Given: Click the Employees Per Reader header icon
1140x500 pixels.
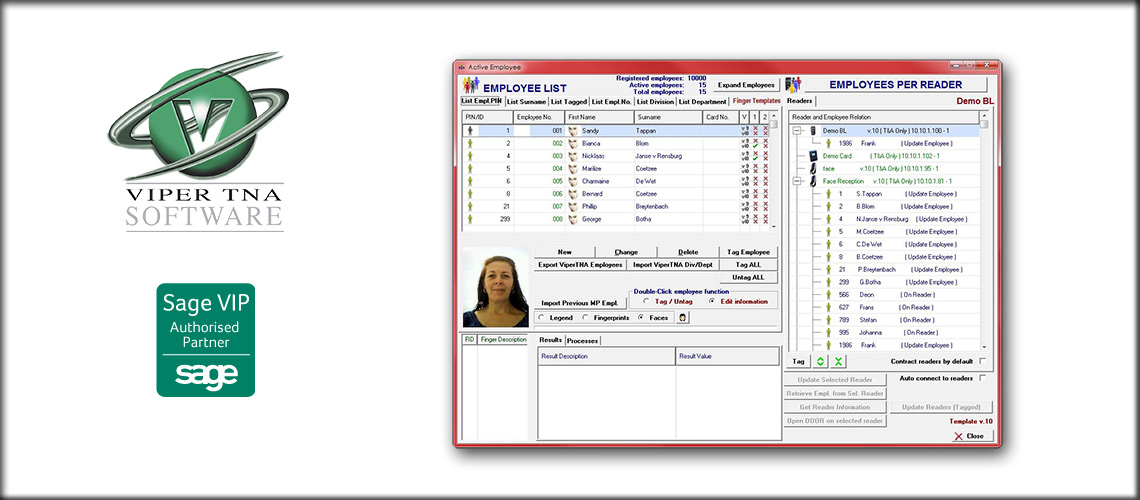Looking at the screenshot, I should pyautogui.click(x=793, y=85).
